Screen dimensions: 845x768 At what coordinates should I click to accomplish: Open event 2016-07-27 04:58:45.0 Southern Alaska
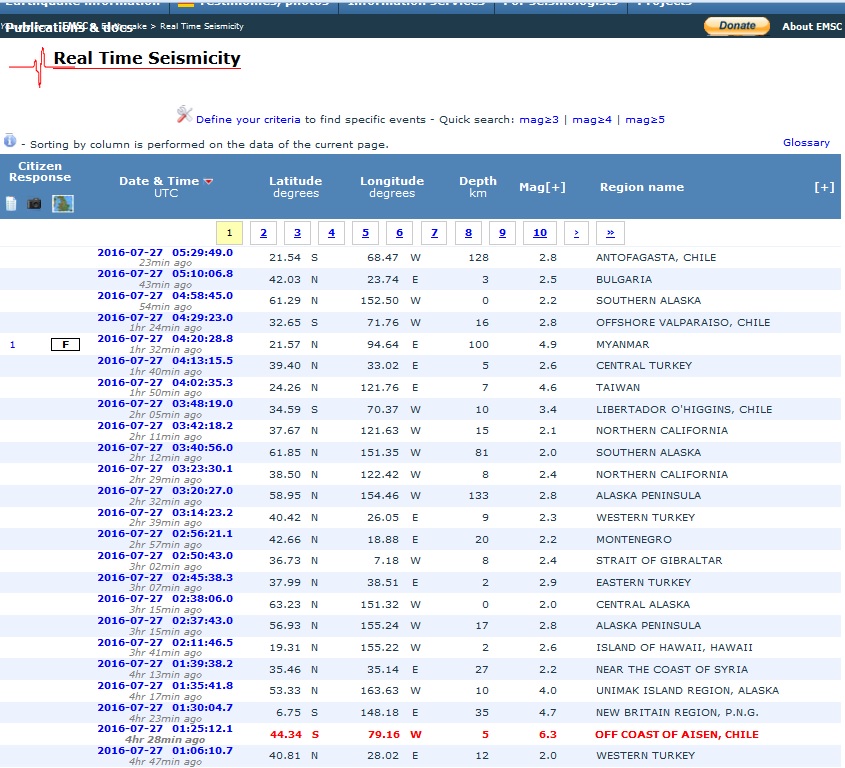click(165, 296)
